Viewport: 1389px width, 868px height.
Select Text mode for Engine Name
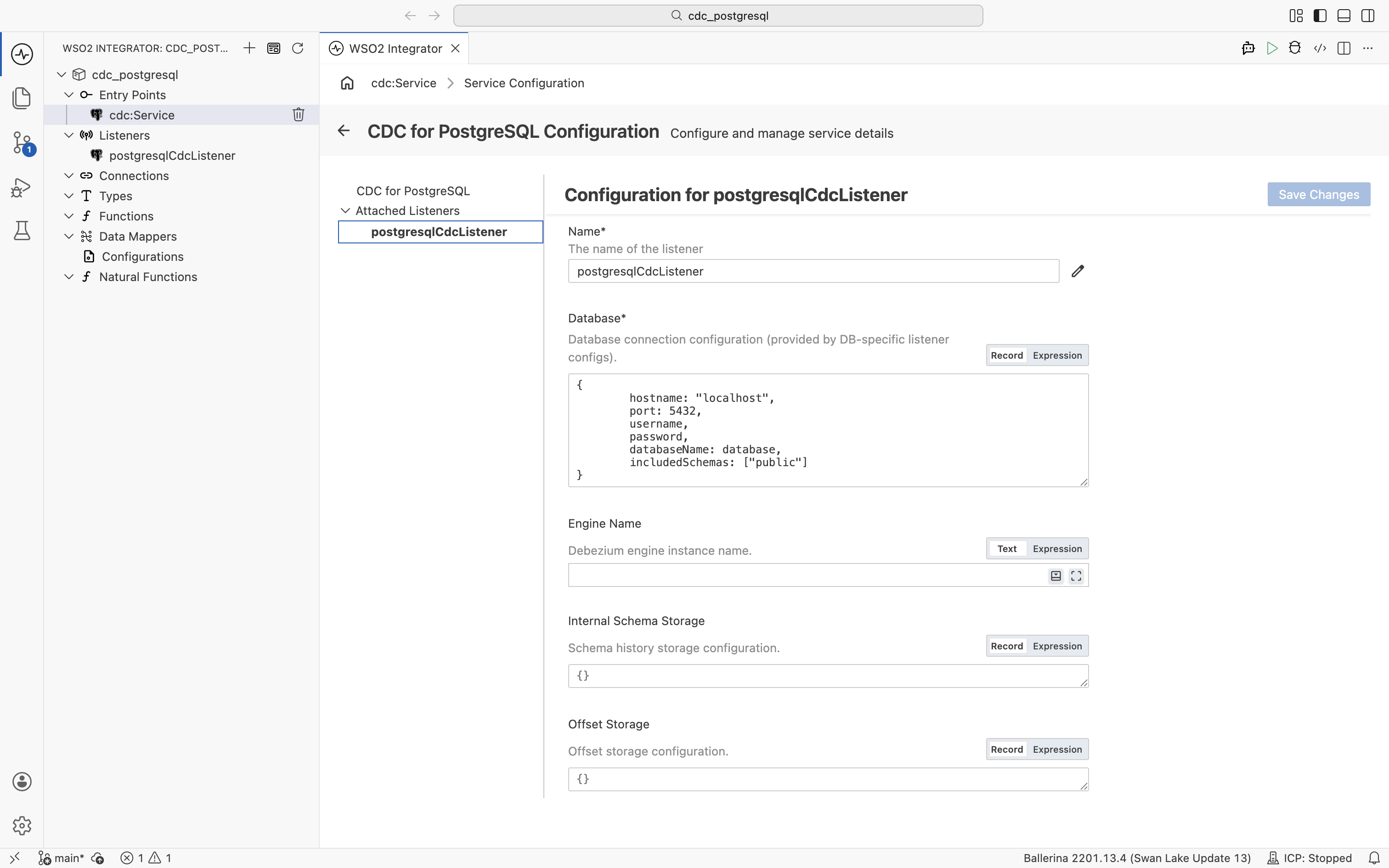(x=1007, y=549)
